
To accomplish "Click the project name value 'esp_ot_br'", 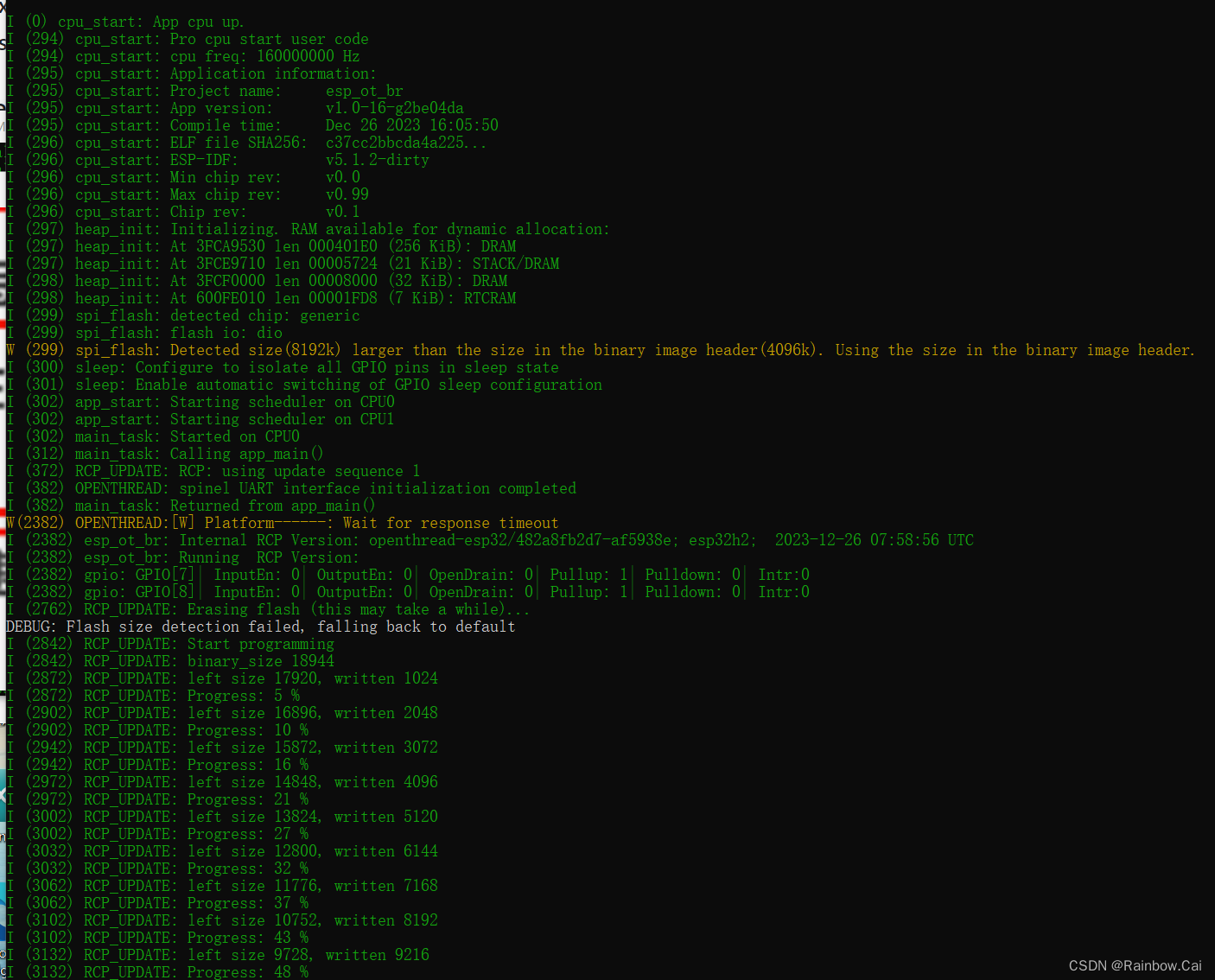I will coord(364,91).
